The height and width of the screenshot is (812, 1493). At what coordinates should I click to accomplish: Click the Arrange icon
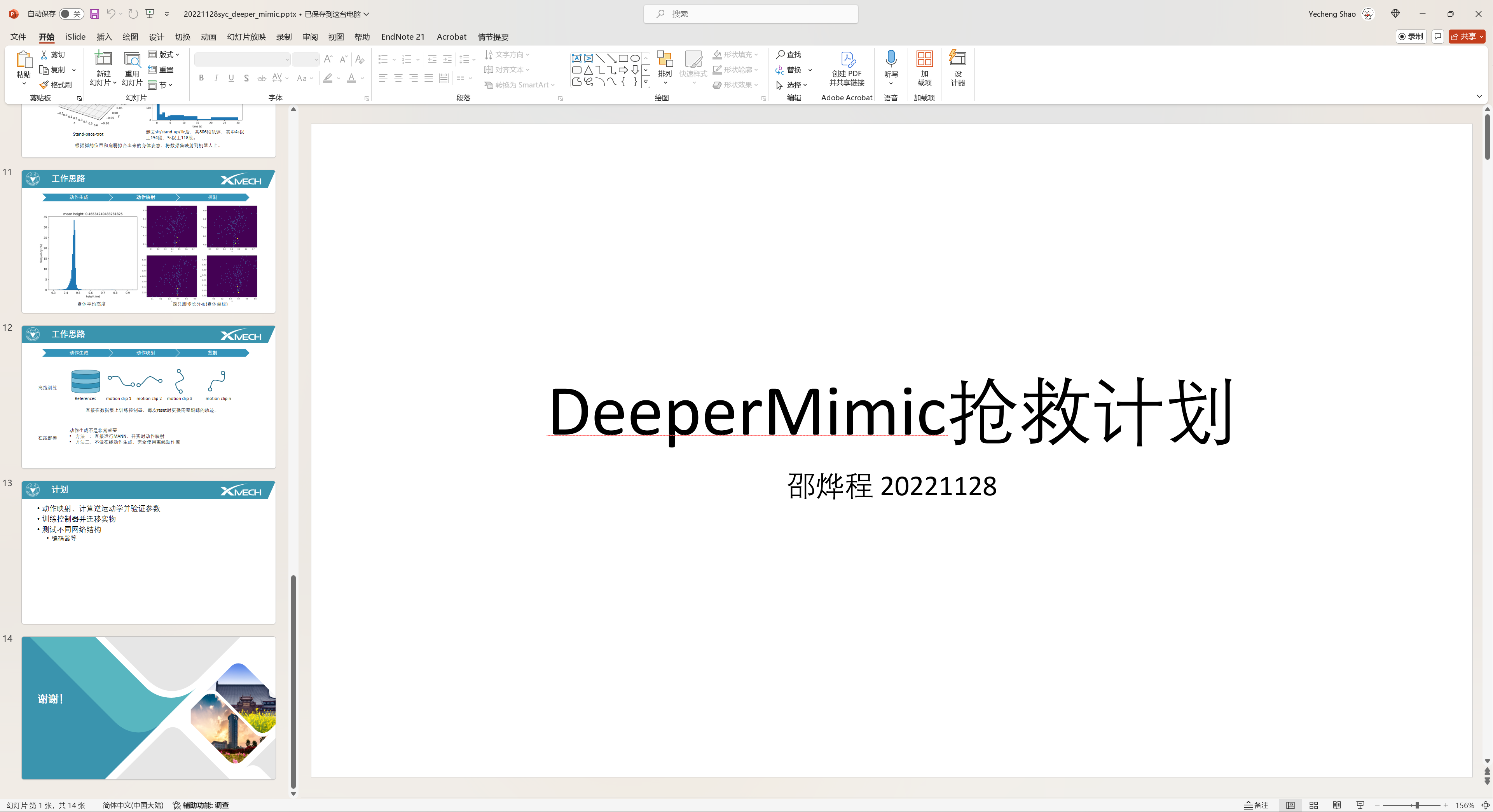pyautogui.click(x=665, y=59)
